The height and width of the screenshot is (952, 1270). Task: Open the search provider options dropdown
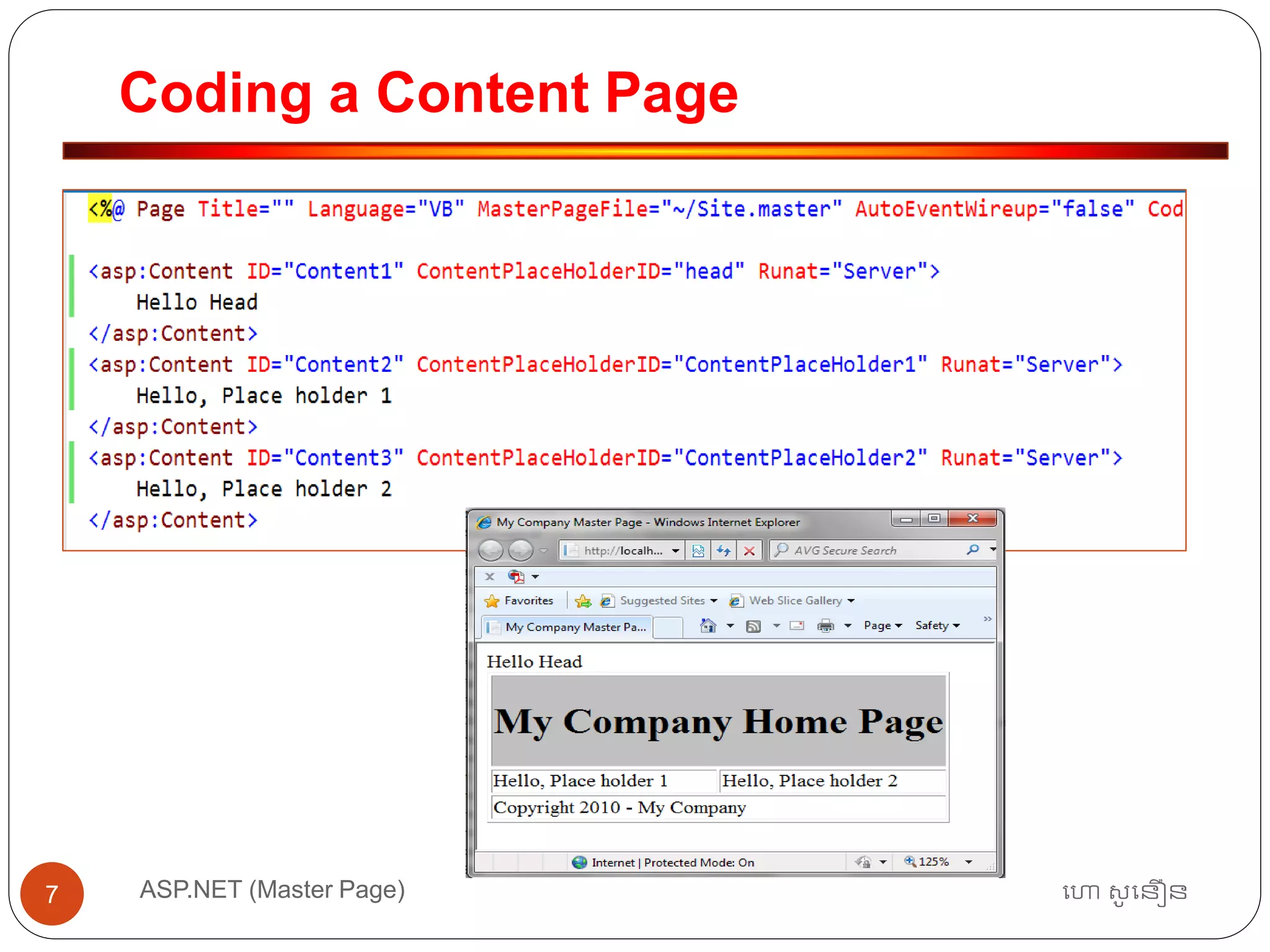[x=992, y=550]
